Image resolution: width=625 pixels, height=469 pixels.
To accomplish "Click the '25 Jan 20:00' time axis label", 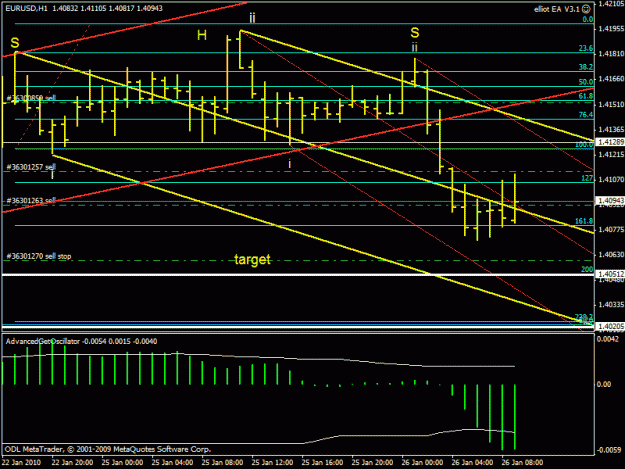I will [372, 463].
